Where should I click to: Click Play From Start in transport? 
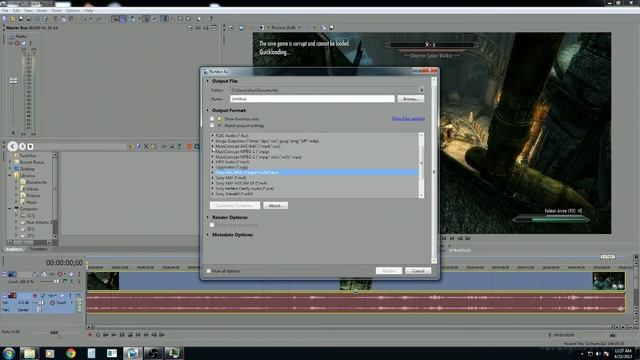[x=106, y=335]
